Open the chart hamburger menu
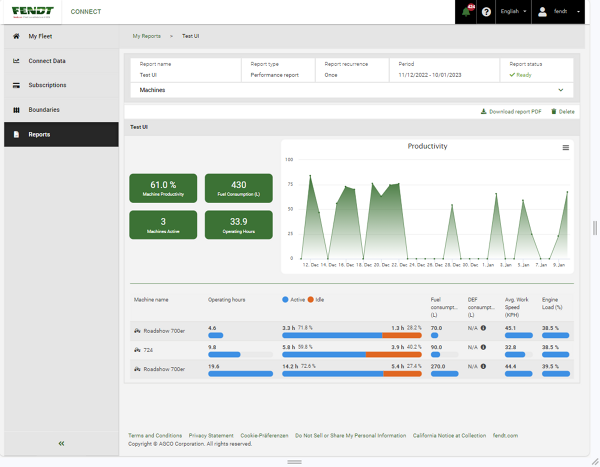600x467 pixels. point(566,147)
